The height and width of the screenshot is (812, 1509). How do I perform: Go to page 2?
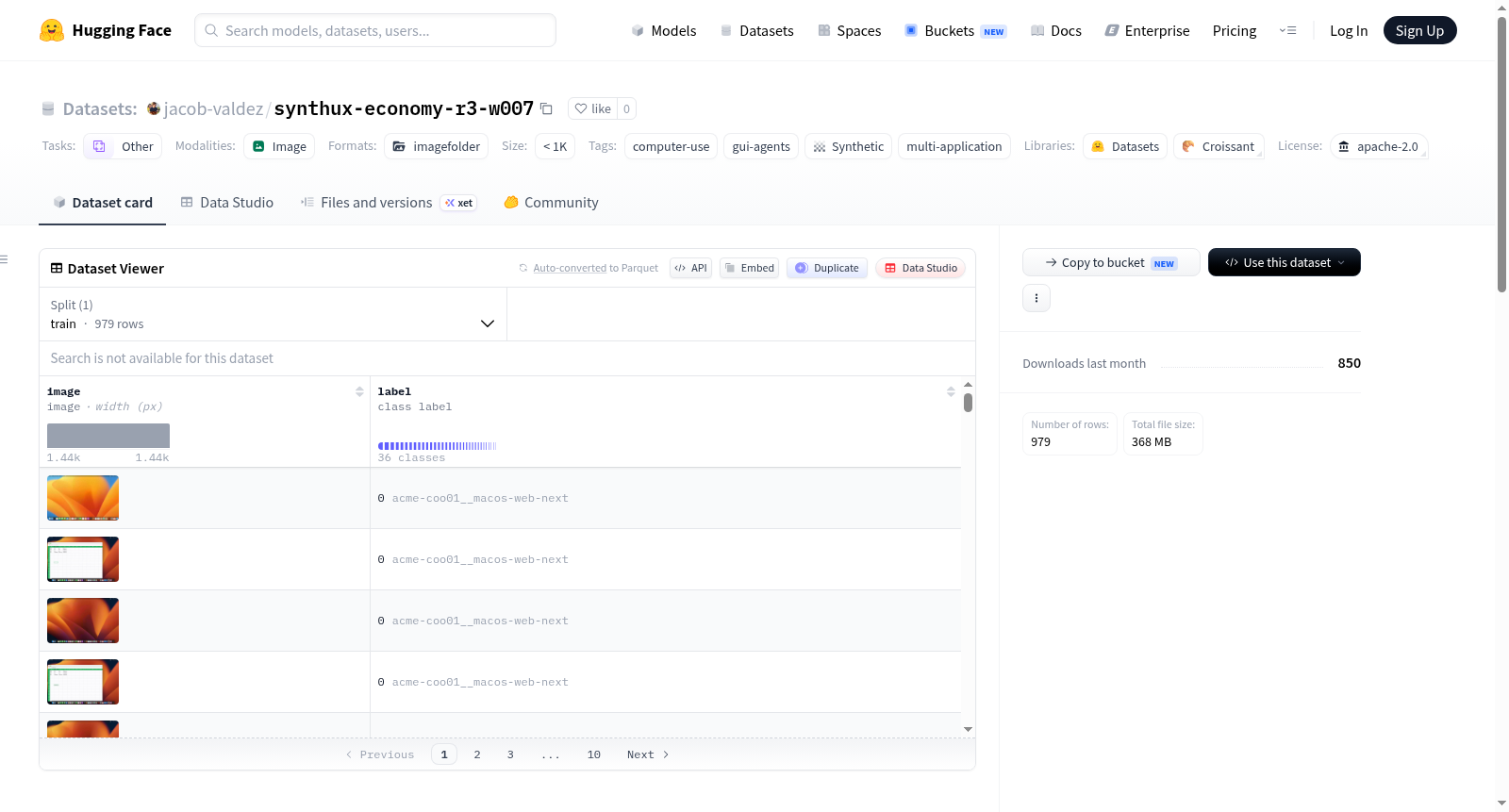coord(477,754)
